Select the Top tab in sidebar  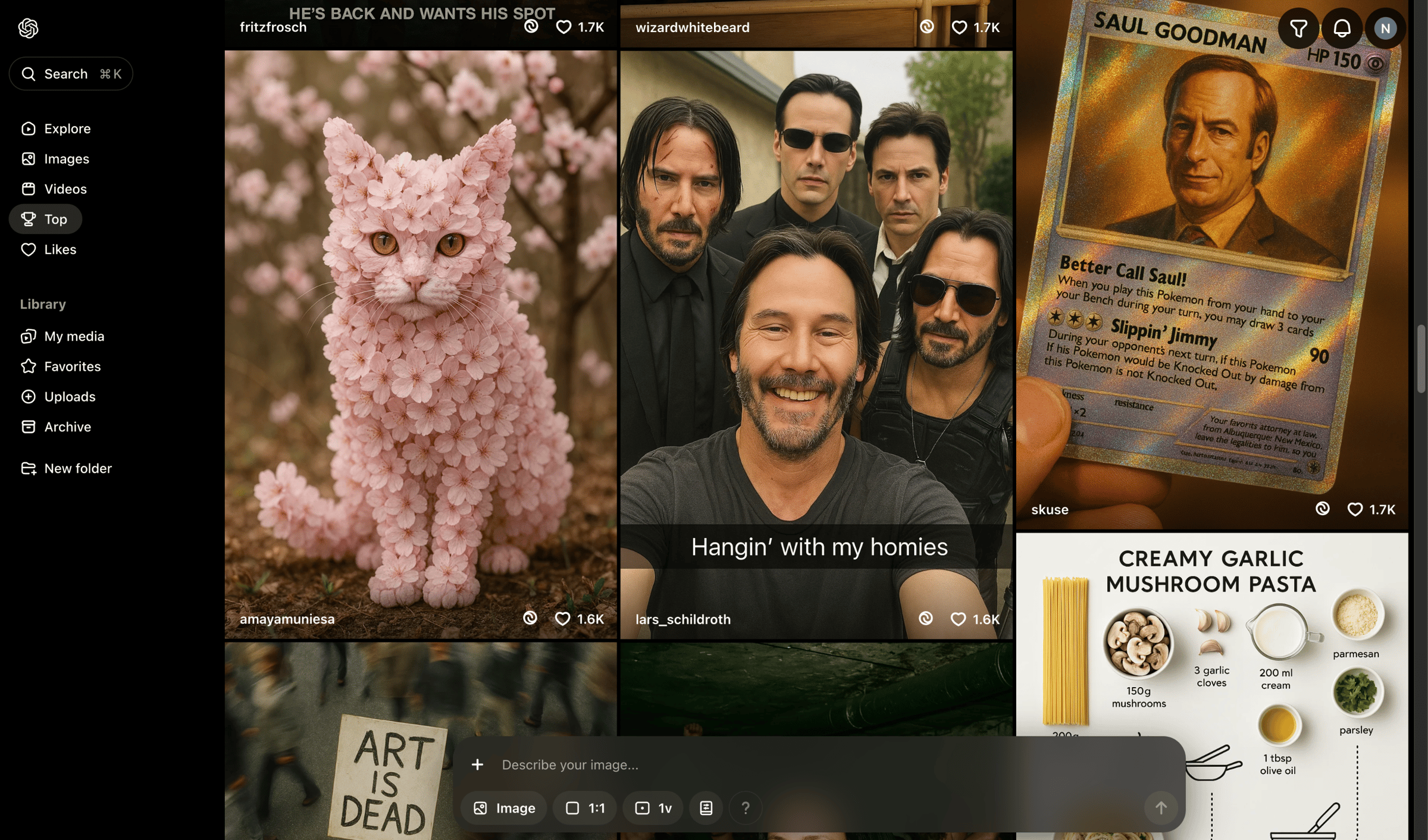coord(45,219)
